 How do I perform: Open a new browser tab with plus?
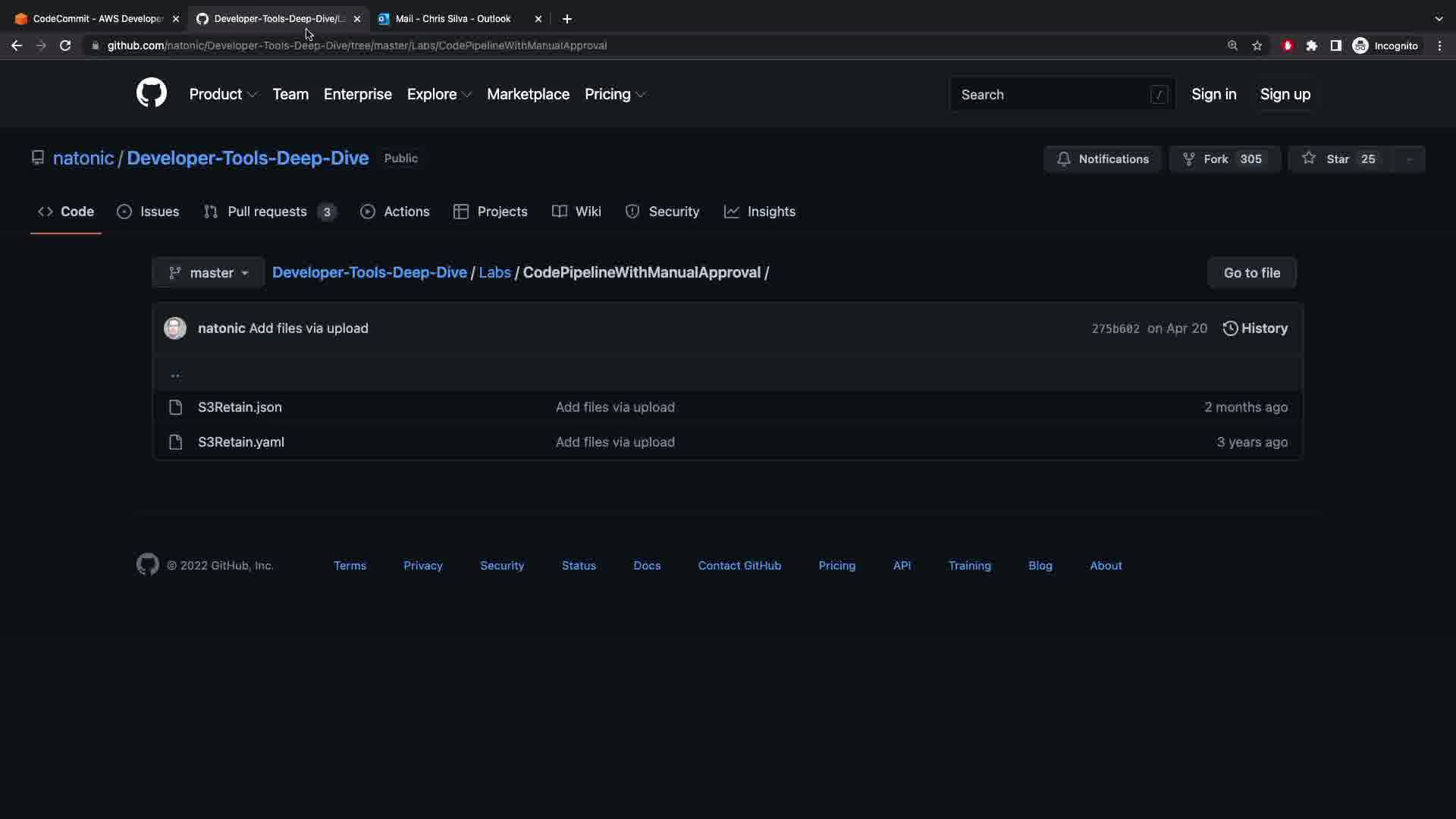(567, 19)
